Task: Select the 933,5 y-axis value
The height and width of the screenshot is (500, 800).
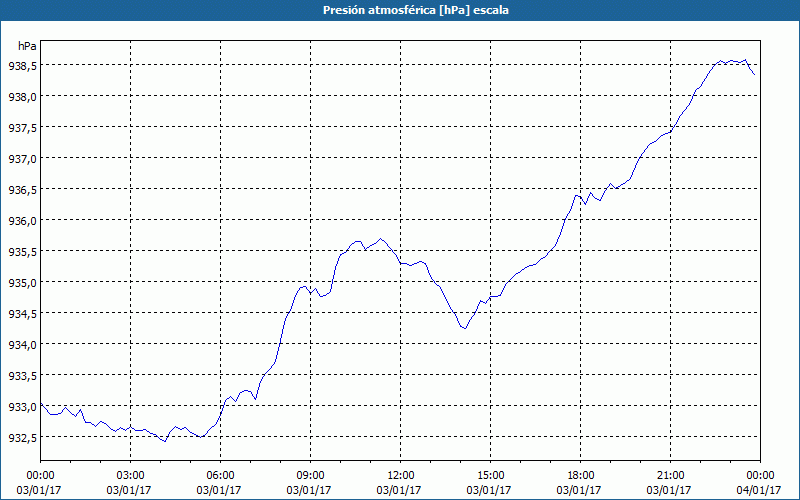Action: pyautogui.click(x=22, y=376)
